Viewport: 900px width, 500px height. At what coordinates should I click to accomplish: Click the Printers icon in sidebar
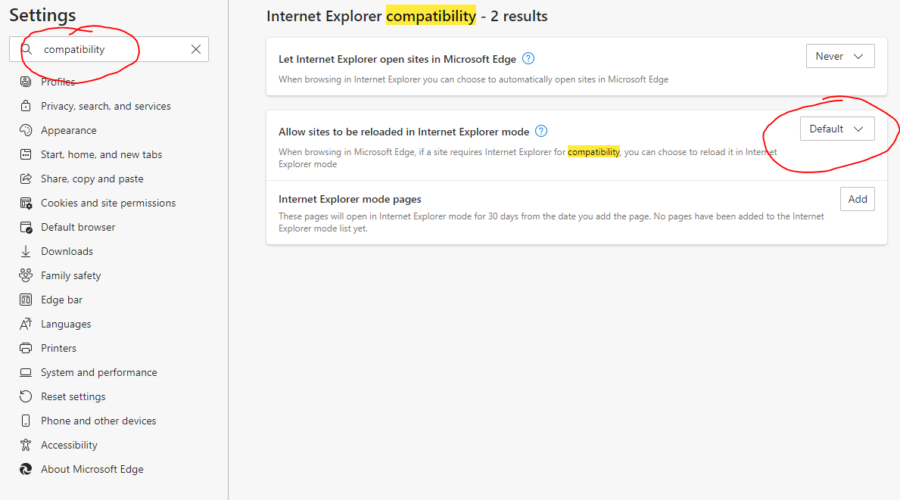pyautogui.click(x=26, y=348)
